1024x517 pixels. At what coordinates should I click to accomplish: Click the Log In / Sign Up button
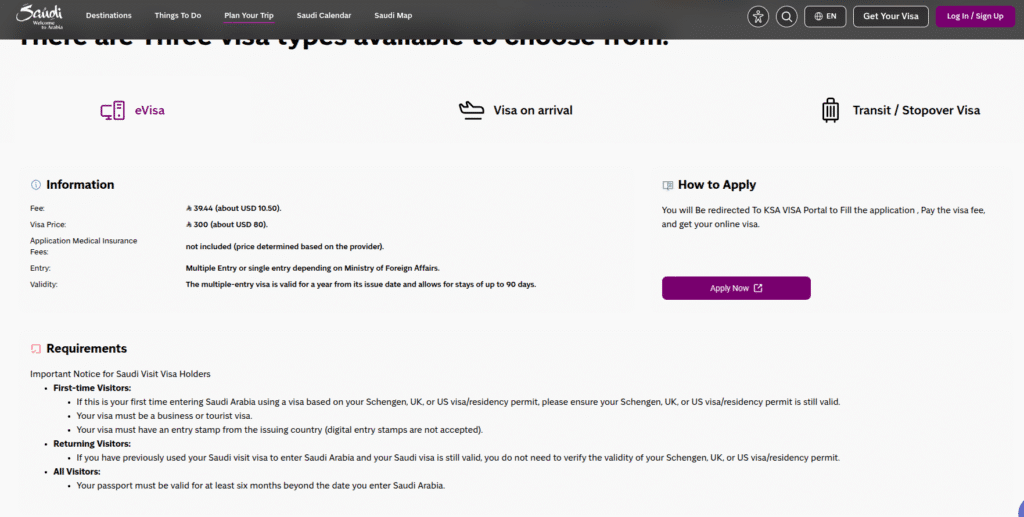pyautogui.click(x=974, y=16)
